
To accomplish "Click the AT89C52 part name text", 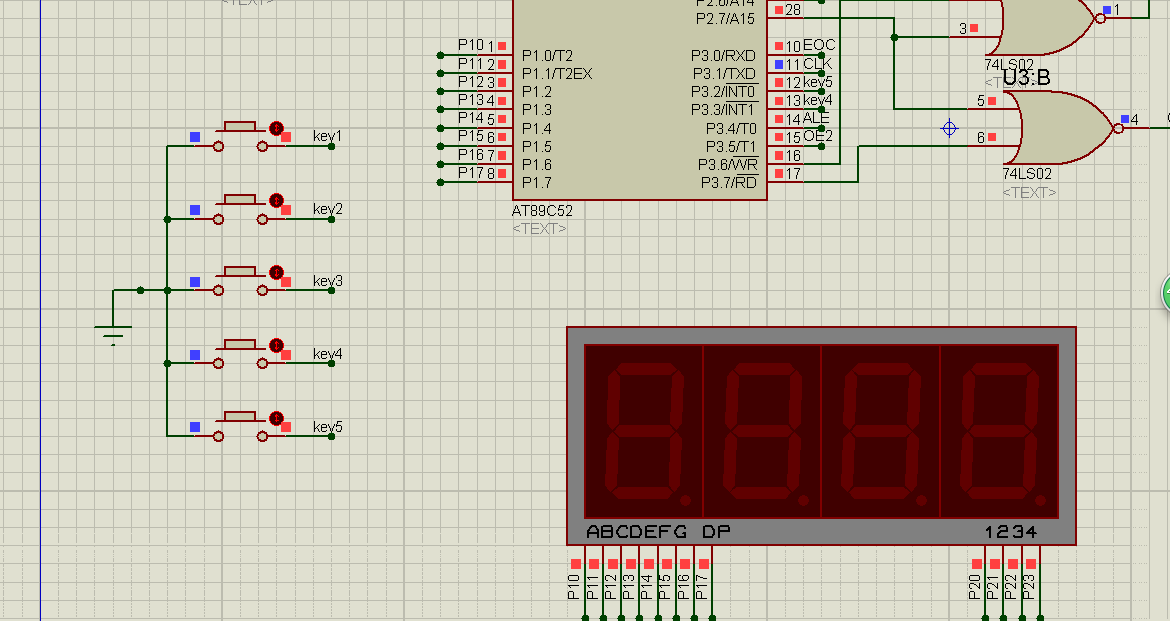I will 542,210.
